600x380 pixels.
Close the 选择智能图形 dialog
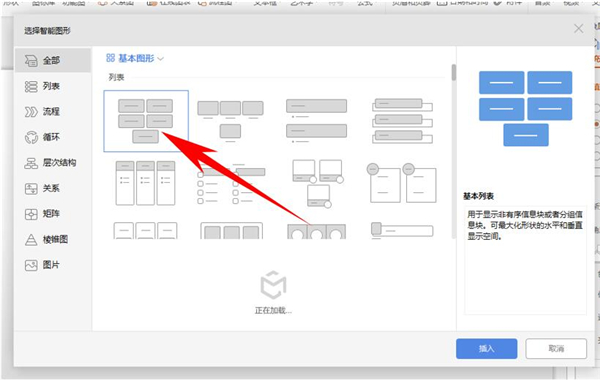(x=578, y=29)
